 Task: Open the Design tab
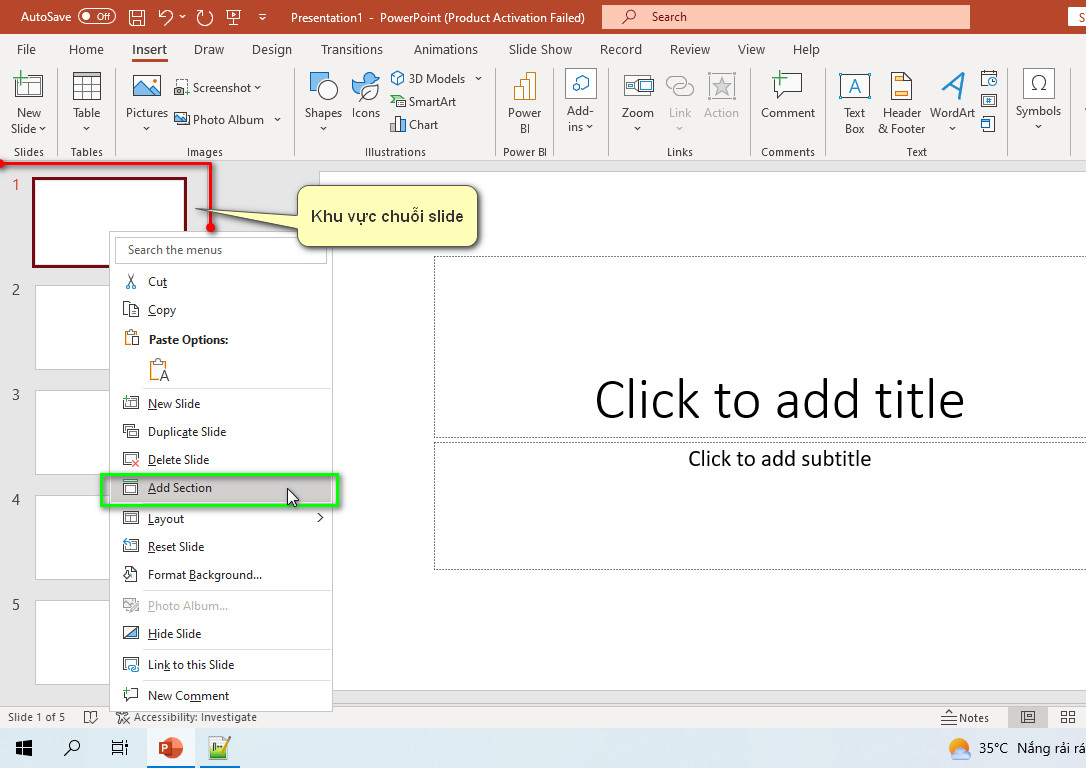272,49
